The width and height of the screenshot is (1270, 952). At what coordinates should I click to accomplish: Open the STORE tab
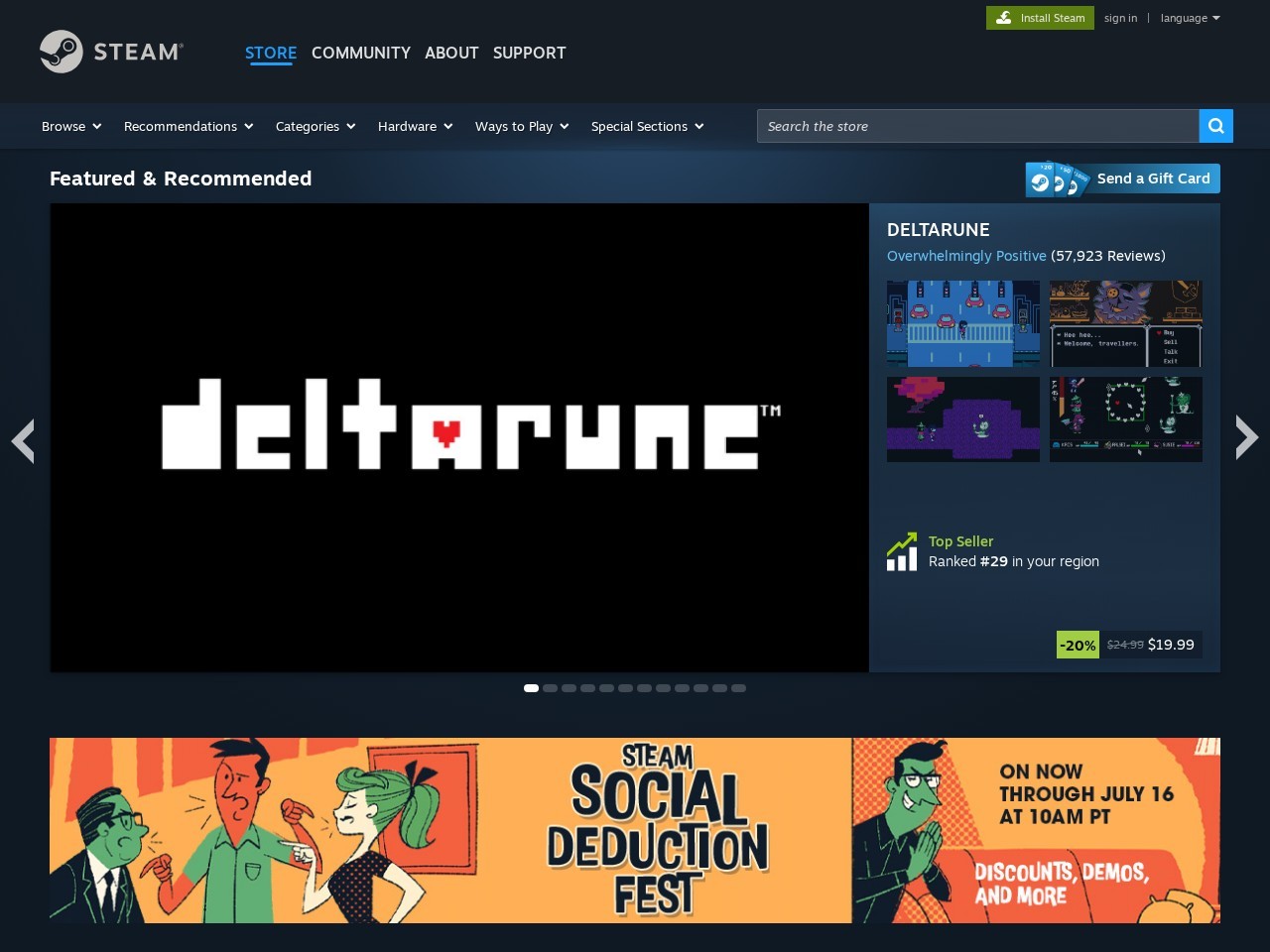(271, 53)
